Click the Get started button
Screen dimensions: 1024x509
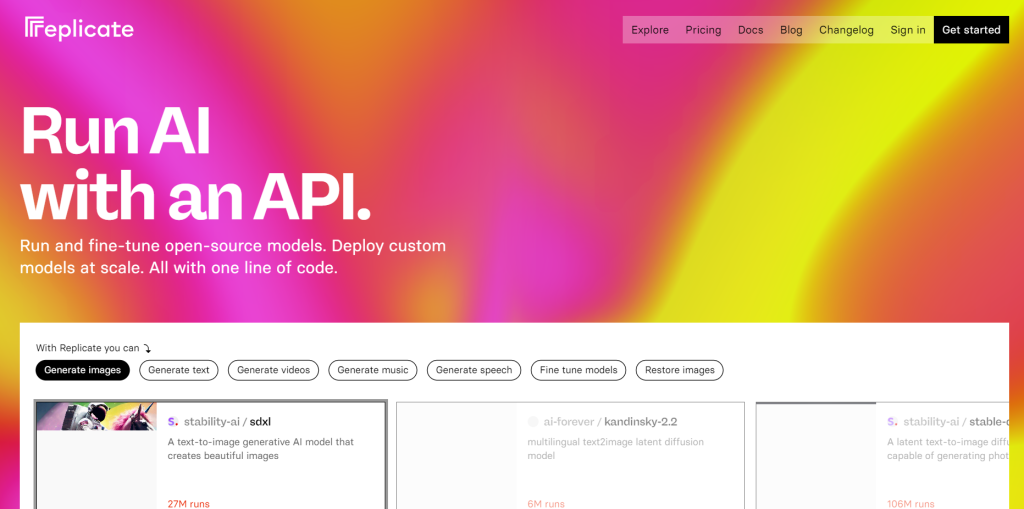[971, 30]
